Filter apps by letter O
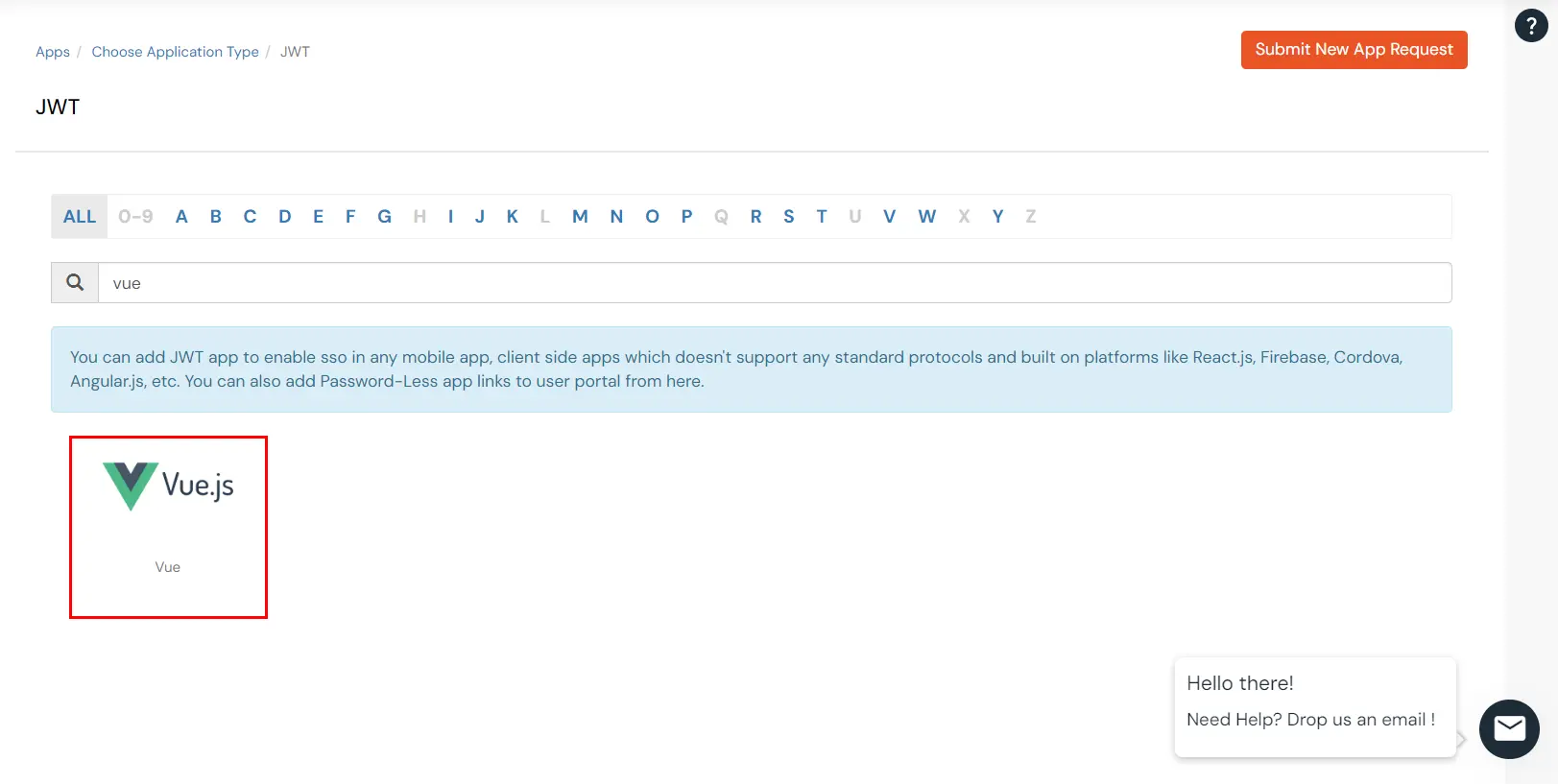This screenshot has width=1558, height=784. click(x=652, y=217)
